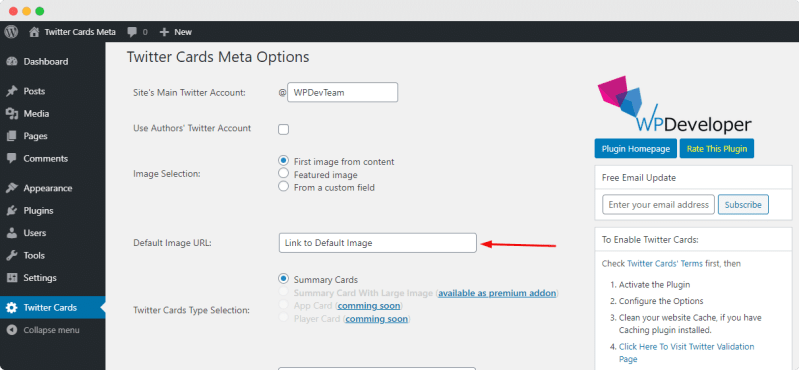Screen dimensions: 799x370
Task: Click Rate This Plugin button
Action: tap(716, 149)
